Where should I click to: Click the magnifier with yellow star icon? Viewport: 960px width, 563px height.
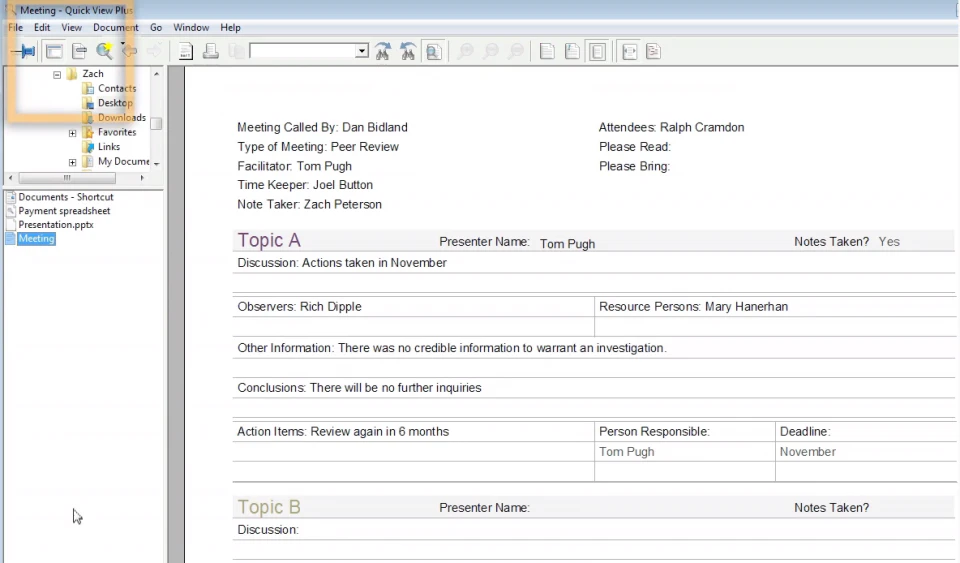104,51
